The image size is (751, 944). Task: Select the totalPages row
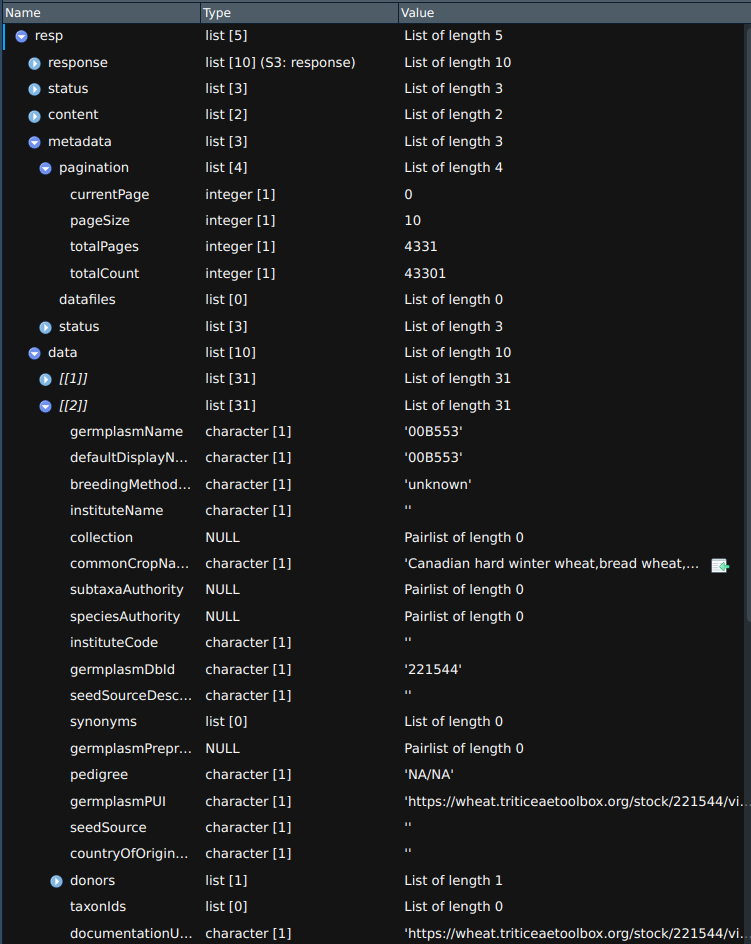click(x=104, y=247)
